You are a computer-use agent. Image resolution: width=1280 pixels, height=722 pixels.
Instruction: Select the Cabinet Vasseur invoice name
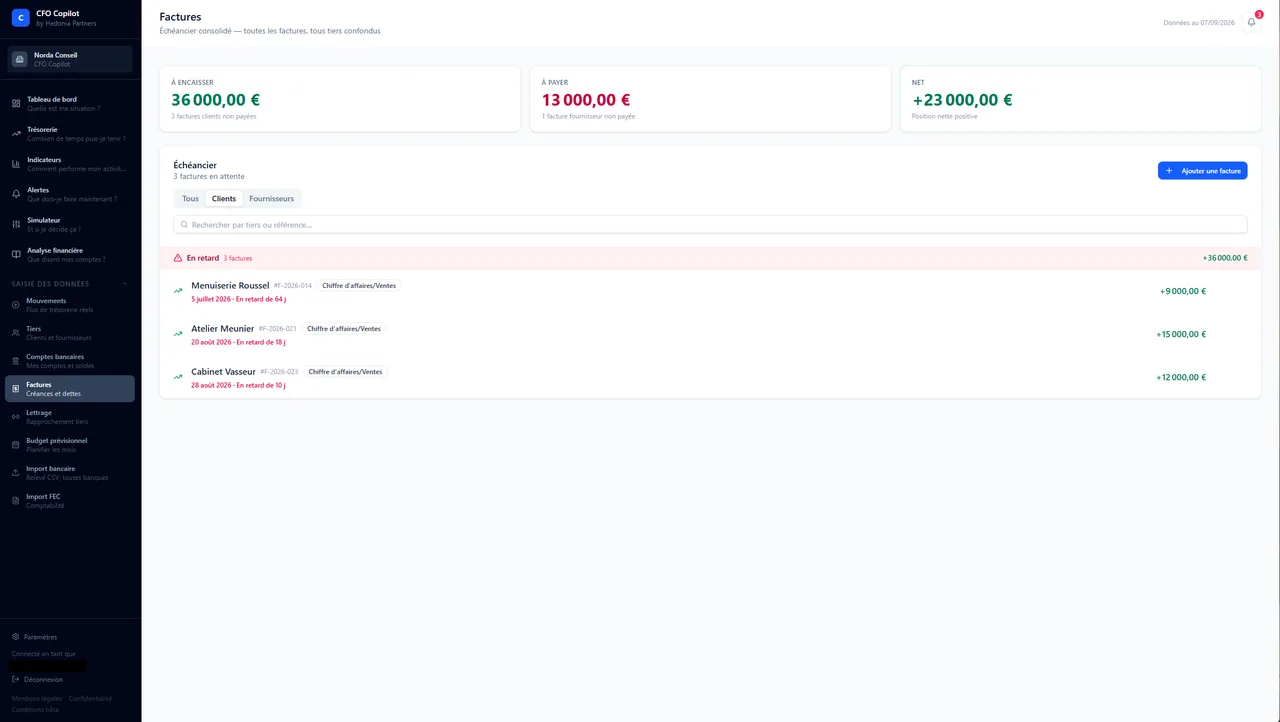tap(224, 372)
